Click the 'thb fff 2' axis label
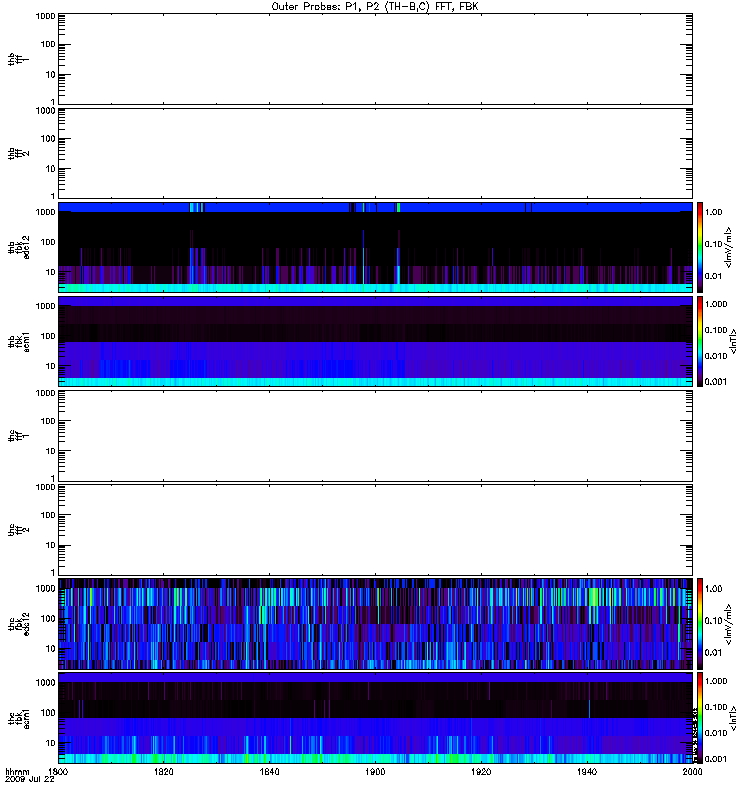The width and height of the screenshot is (750, 800). pos(18,153)
